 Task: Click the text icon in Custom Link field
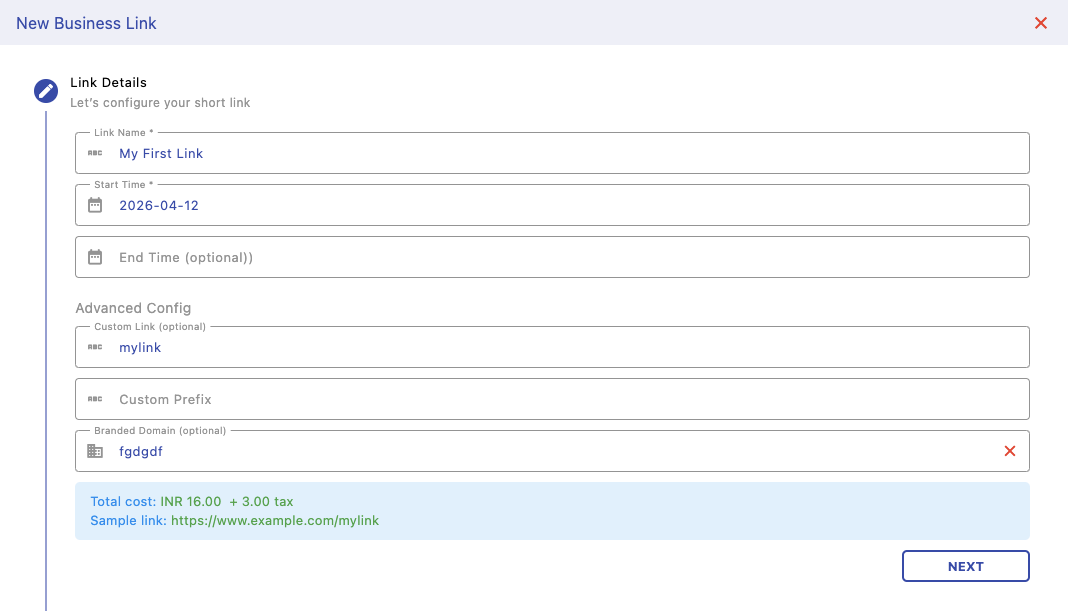95,347
